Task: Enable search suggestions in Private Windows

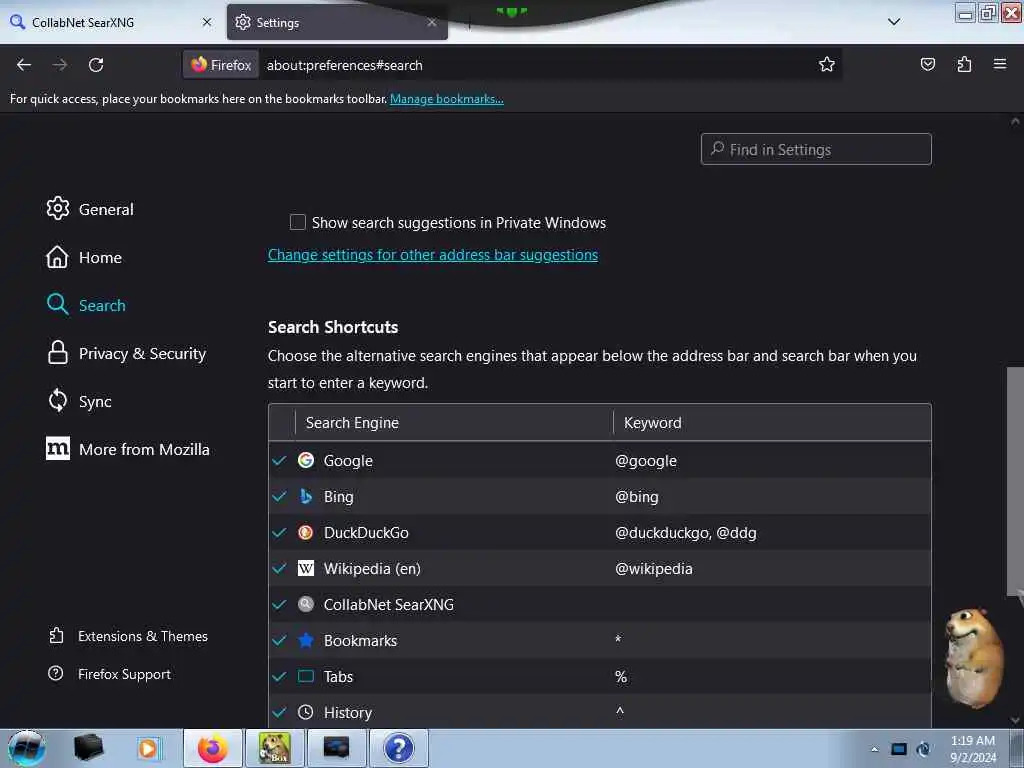Action: pos(298,222)
